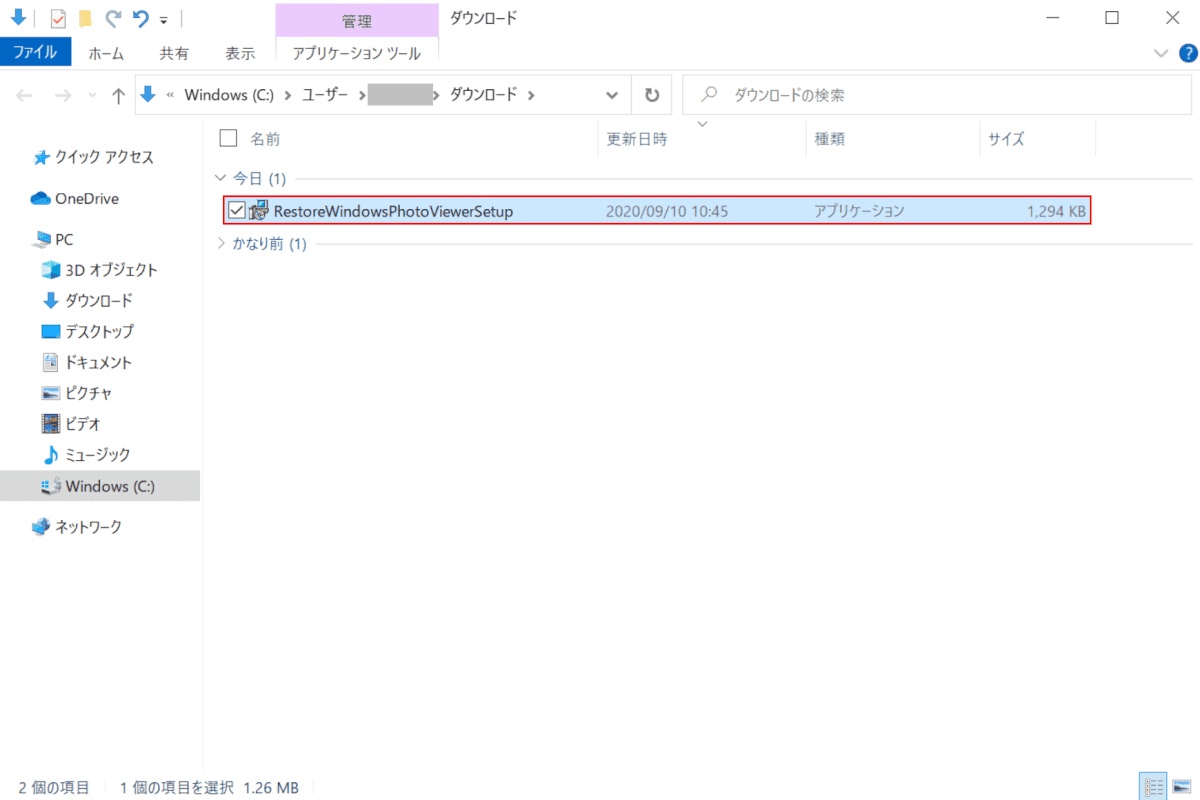Open recent locations dropdown
The image size is (1200, 800).
click(x=92, y=96)
